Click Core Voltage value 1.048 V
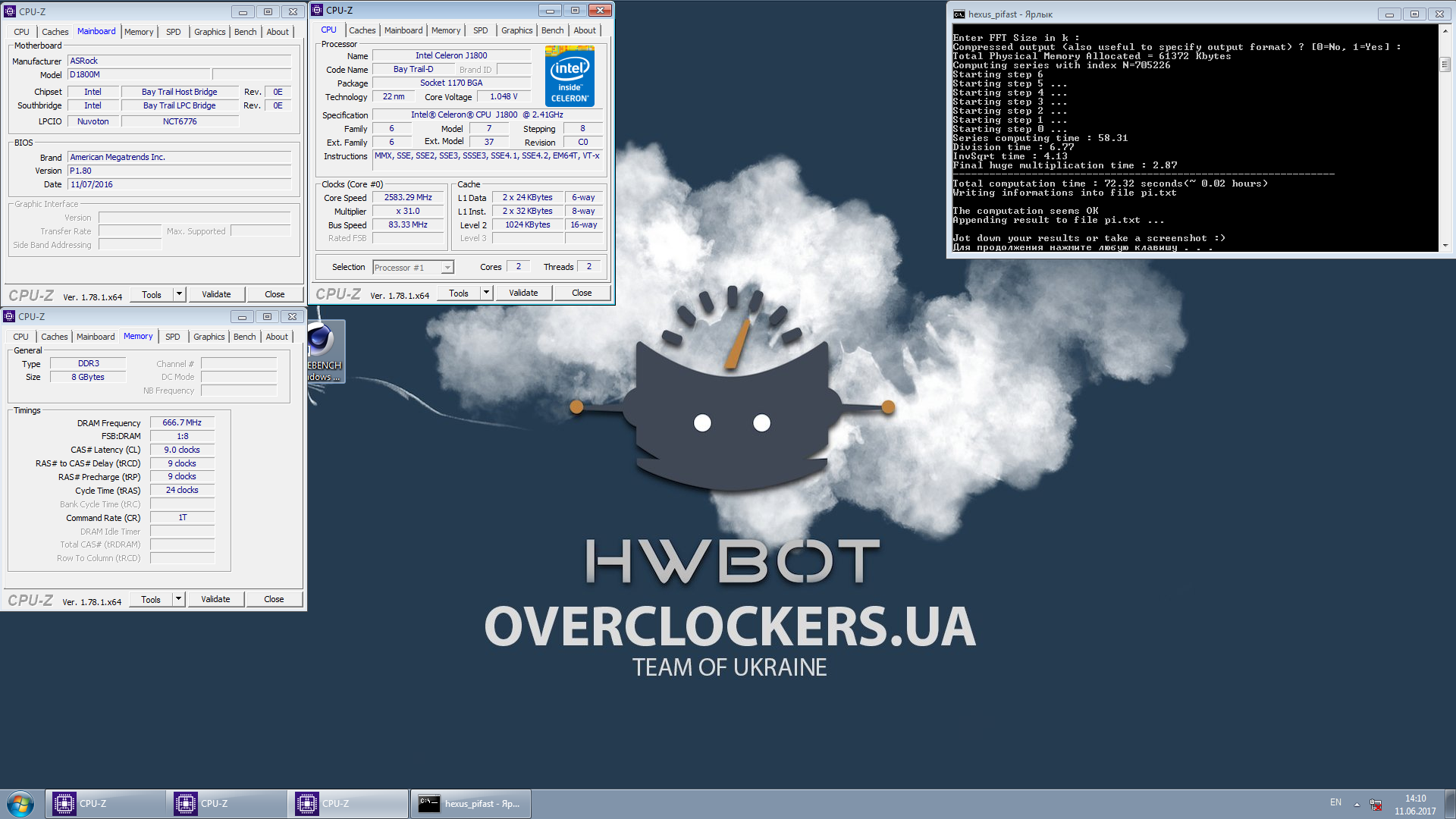This screenshot has width=1456, height=819. [x=504, y=96]
